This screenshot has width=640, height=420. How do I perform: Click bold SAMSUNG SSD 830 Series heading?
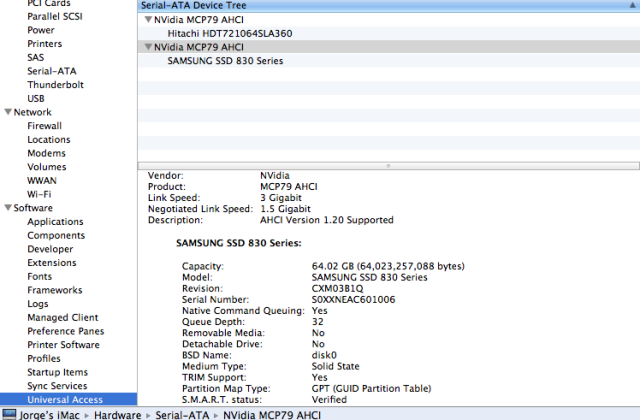[239, 243]
